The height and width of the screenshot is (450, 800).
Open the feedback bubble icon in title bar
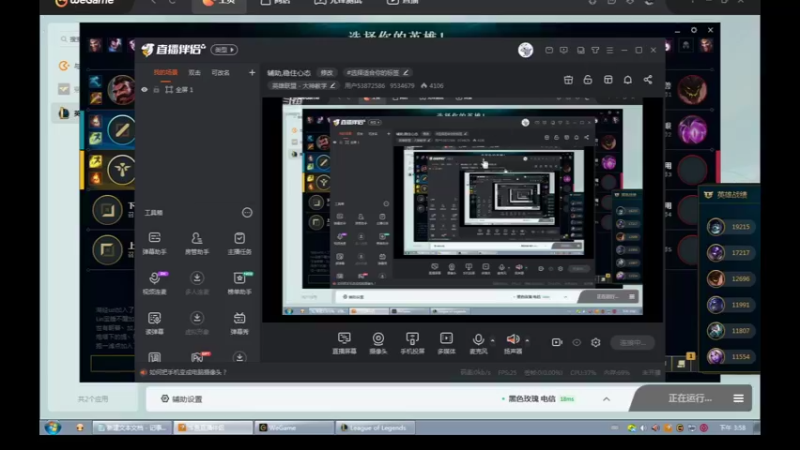[564, 50]
